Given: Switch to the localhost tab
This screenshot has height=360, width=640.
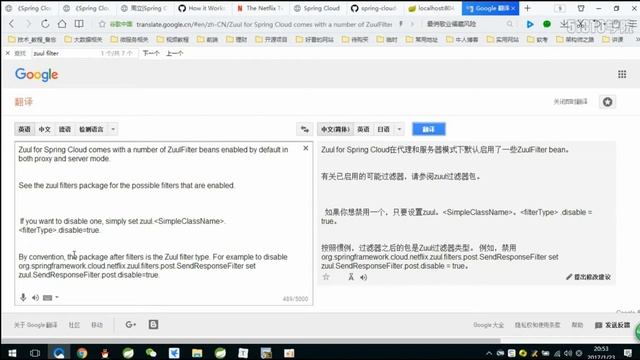Looking at the screenshot, I should [432, 8].
